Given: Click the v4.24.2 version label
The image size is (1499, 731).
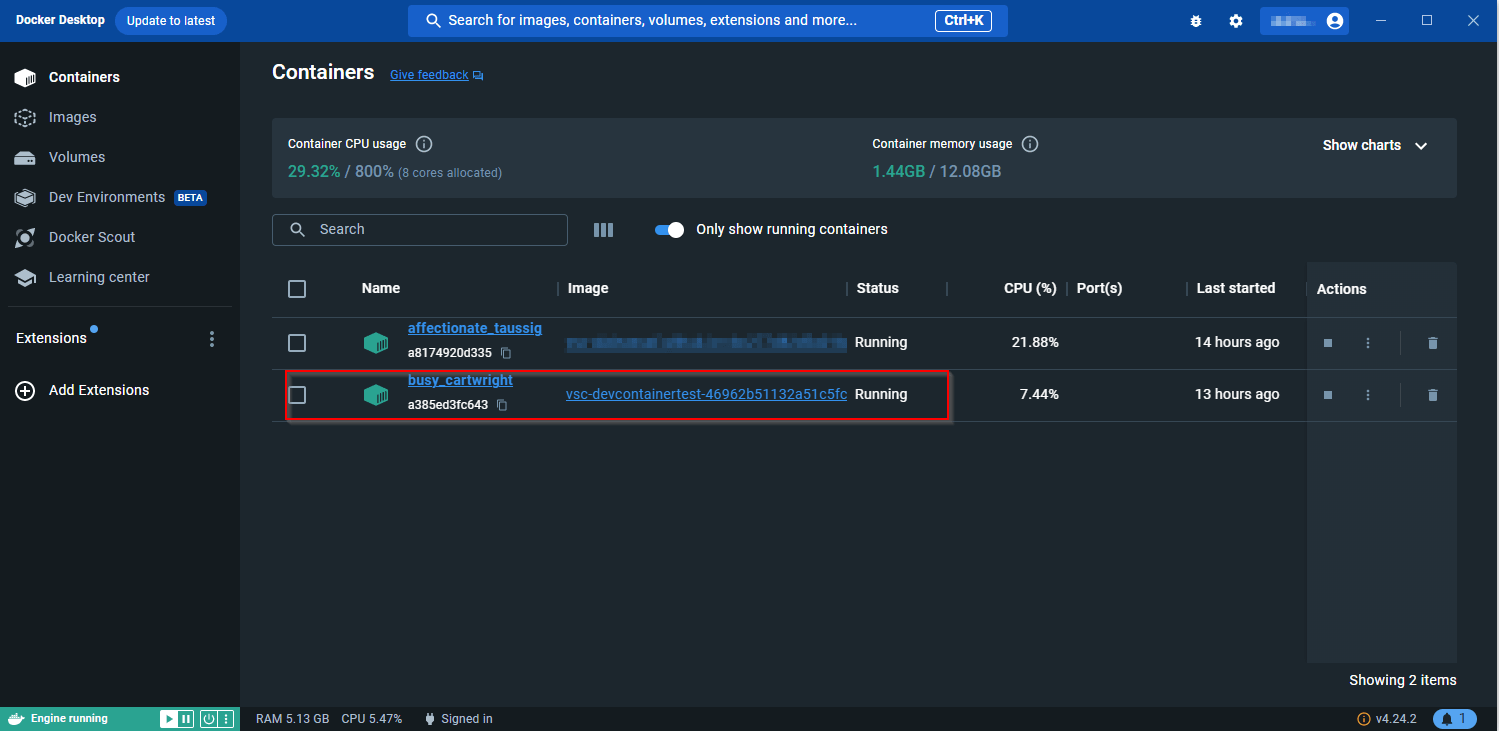Looking at the screenshot, I should pyautogui.click(x=1396, y=719).
